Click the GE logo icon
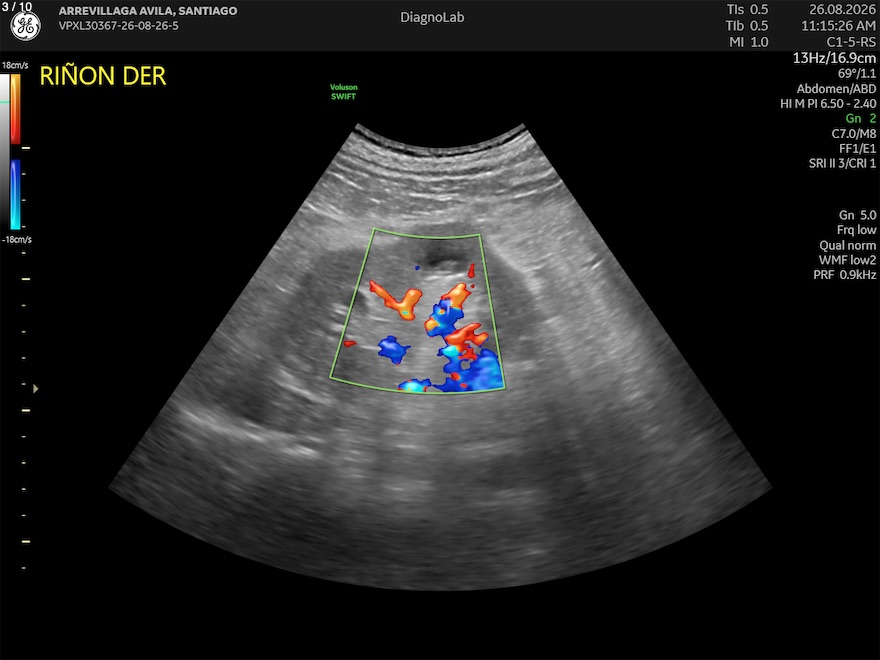This screenshot has height=660, width=880. click(25, 26)
